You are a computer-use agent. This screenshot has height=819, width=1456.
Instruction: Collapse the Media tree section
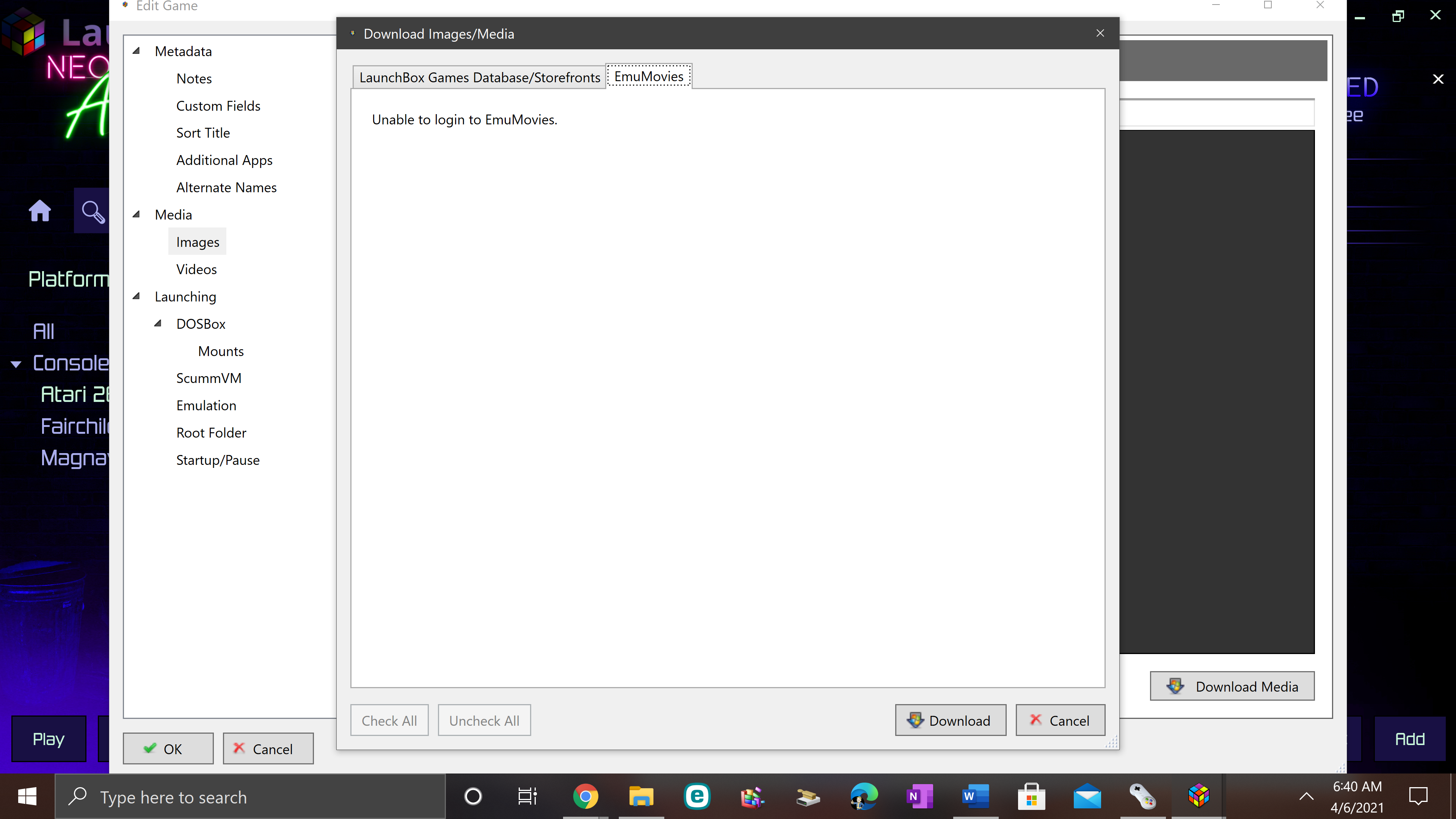tap(136, 214)
